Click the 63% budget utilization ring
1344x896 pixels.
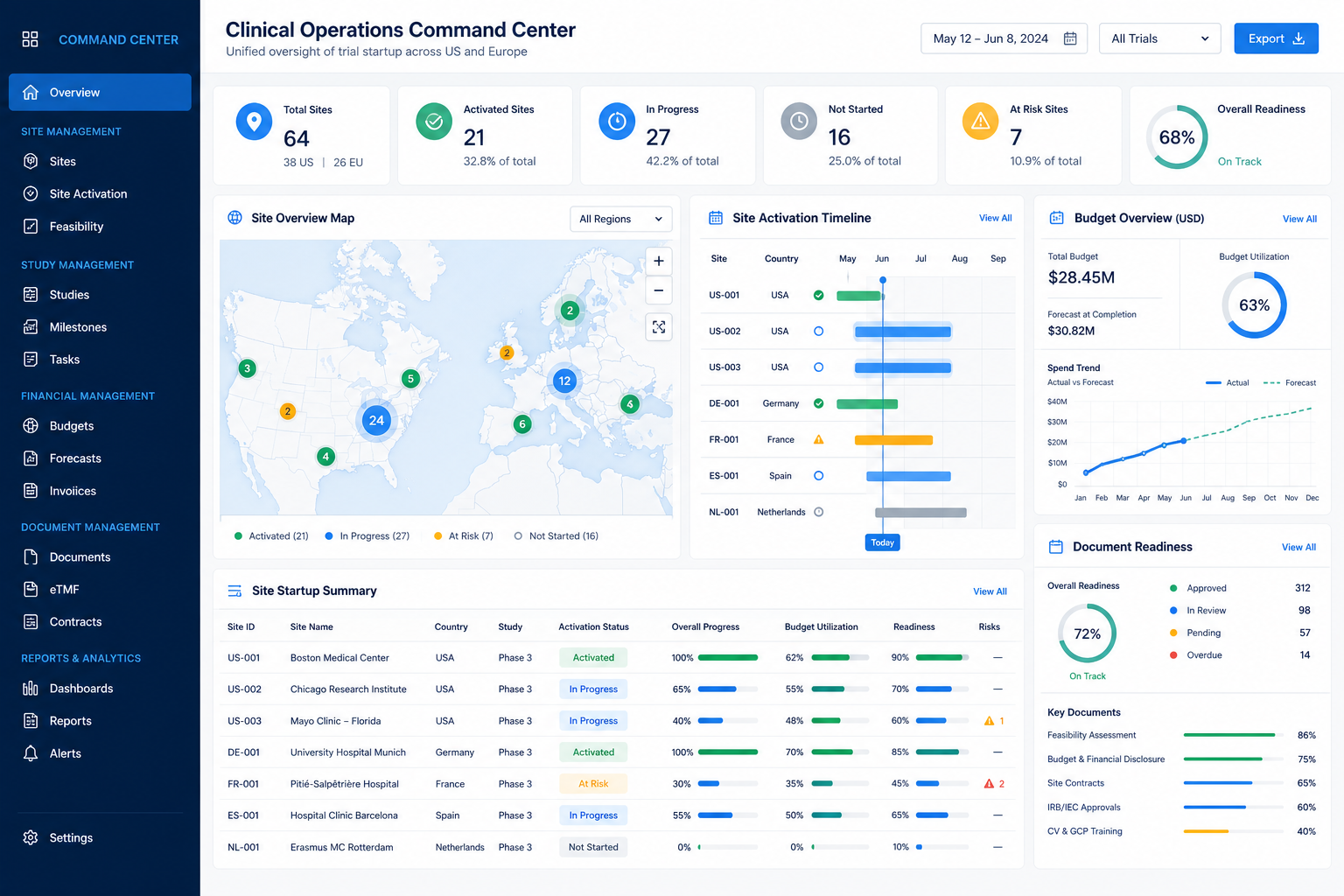[1254, 305]
